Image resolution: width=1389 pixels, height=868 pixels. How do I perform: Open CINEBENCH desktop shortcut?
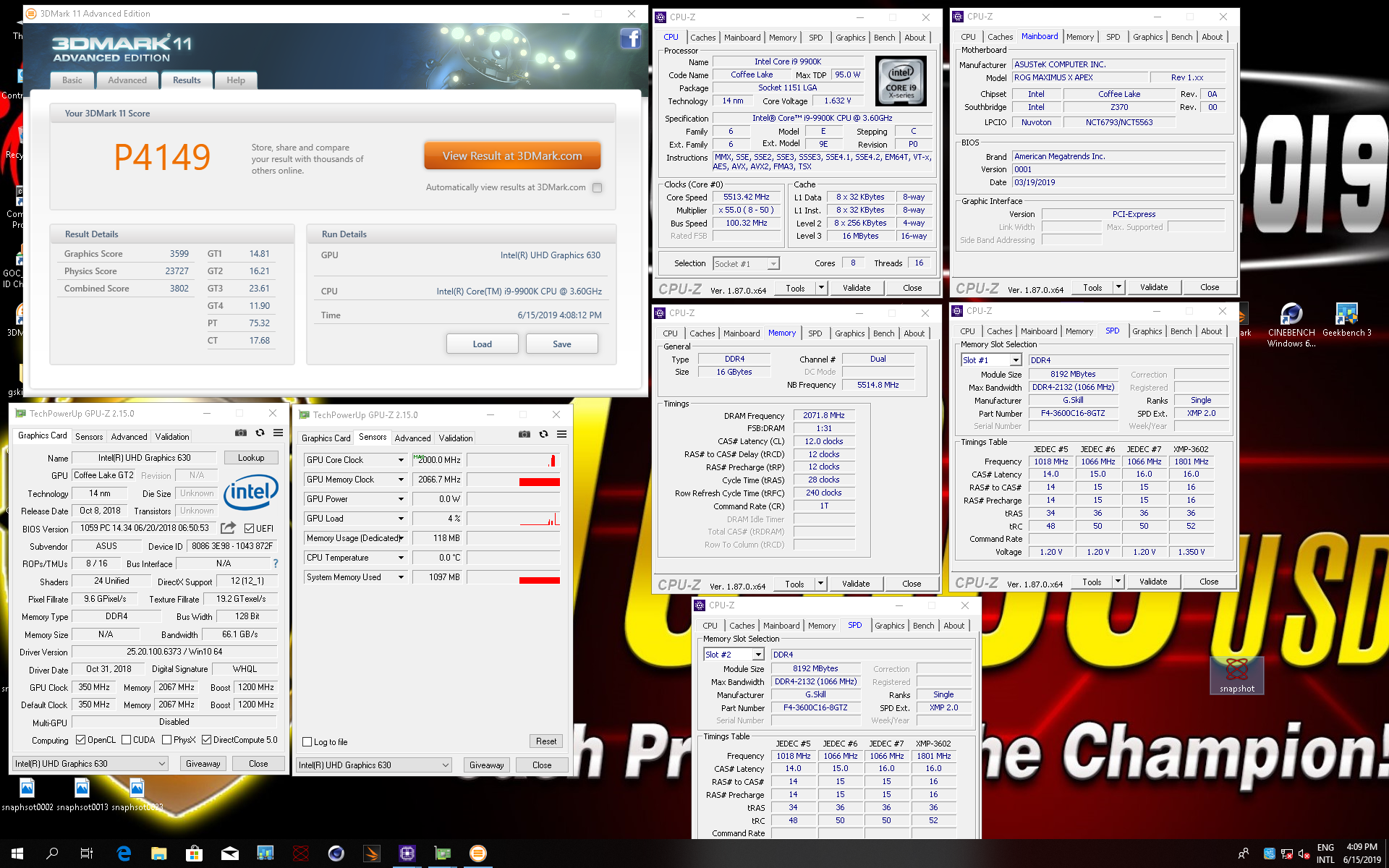click(1291, 325)
